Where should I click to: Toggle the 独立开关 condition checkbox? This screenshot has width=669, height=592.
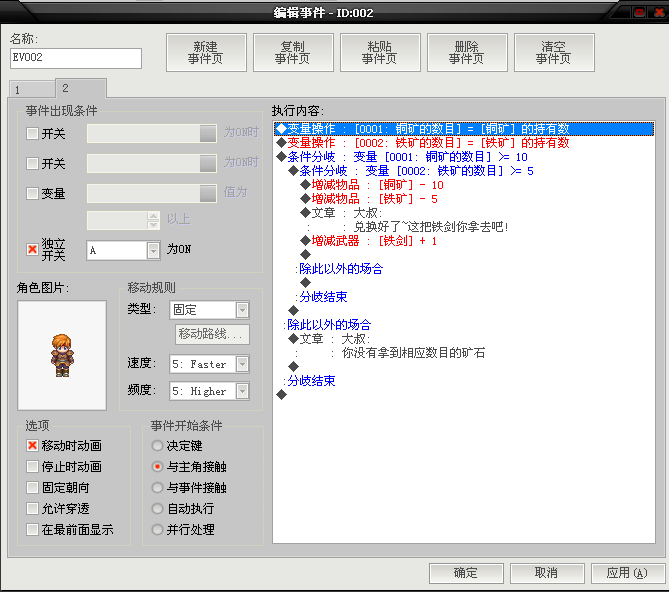tap(32, 250)
